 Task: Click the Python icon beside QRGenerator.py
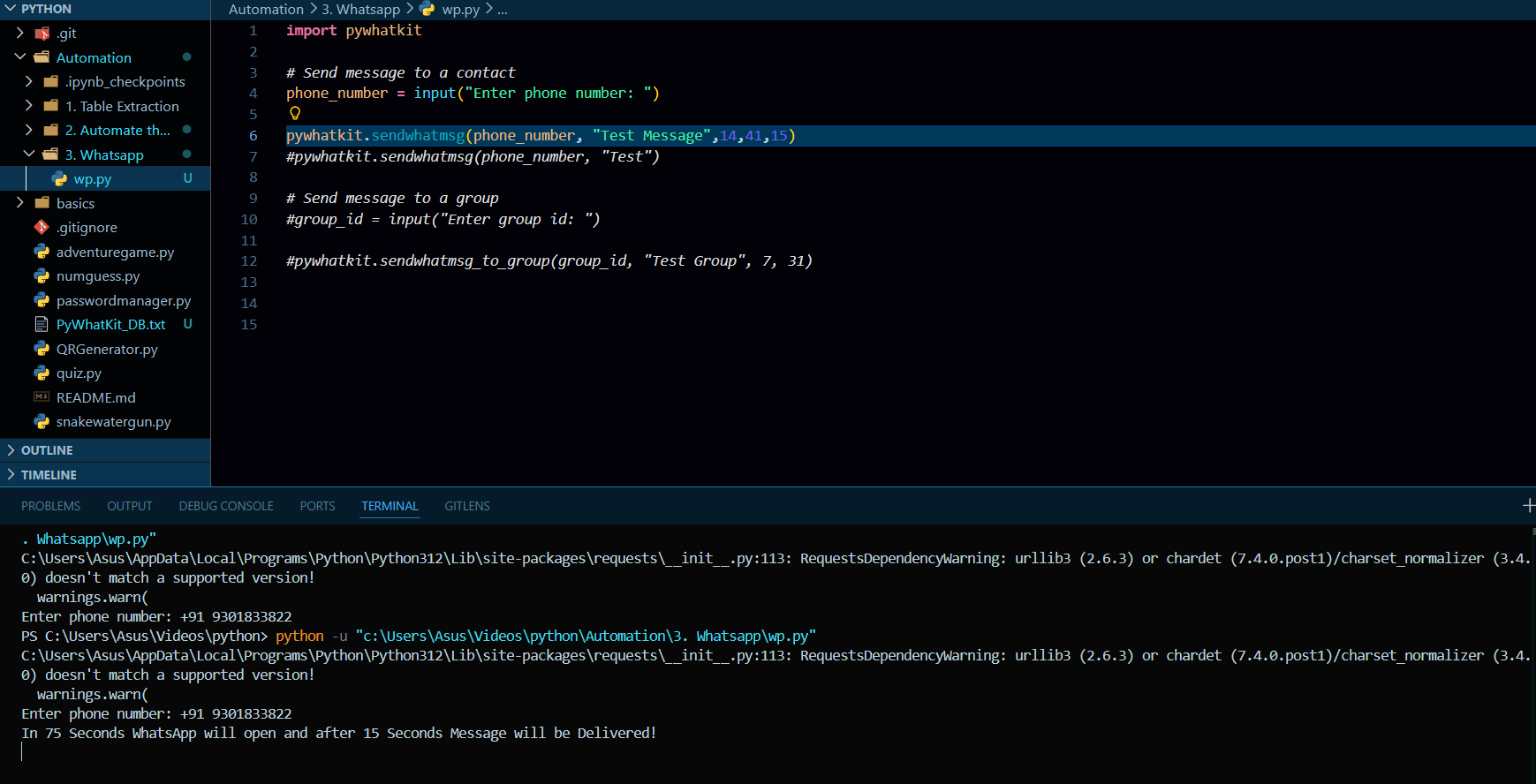(x=42, y=349)
